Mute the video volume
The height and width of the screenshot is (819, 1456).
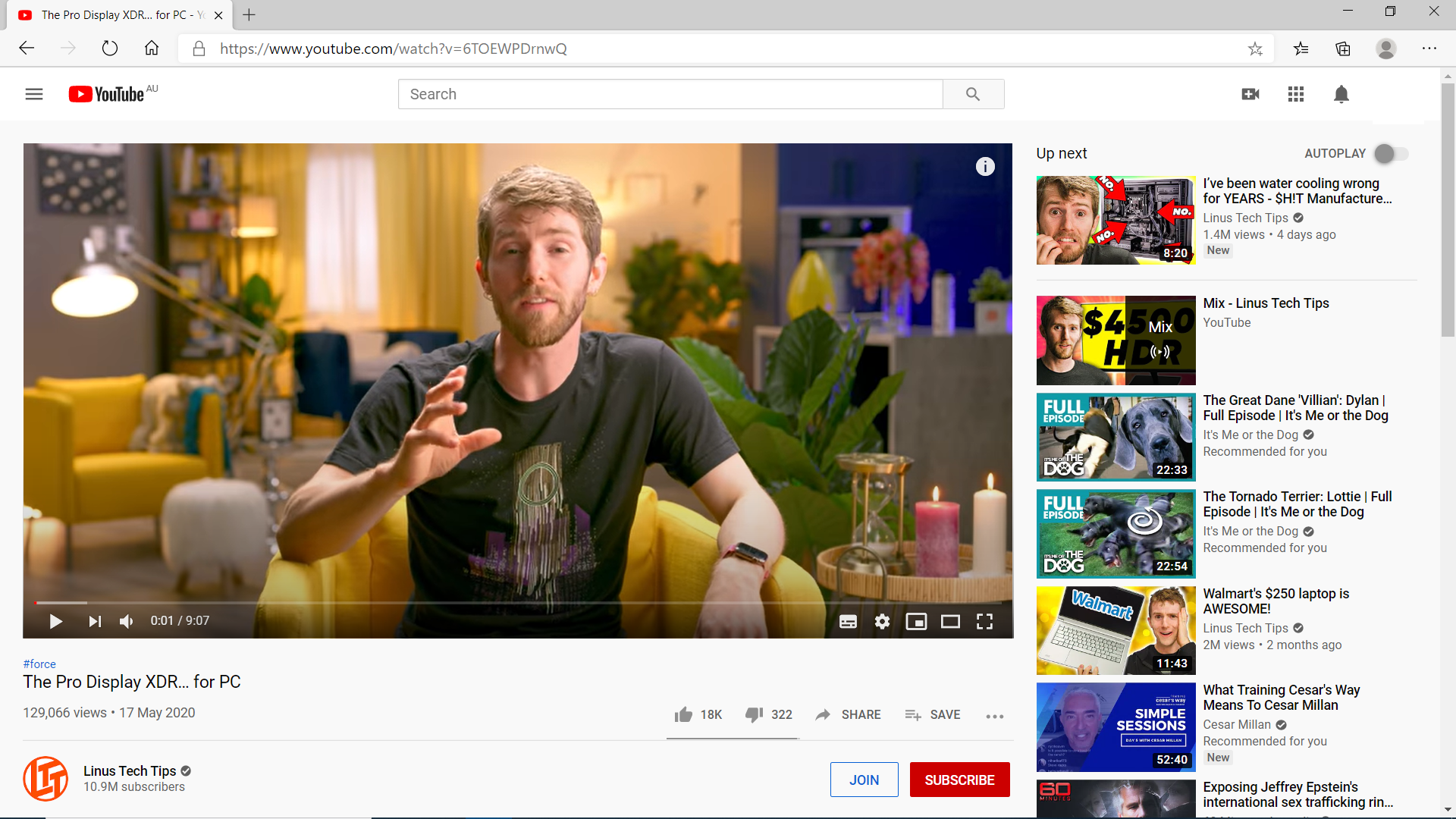[127, 622]
